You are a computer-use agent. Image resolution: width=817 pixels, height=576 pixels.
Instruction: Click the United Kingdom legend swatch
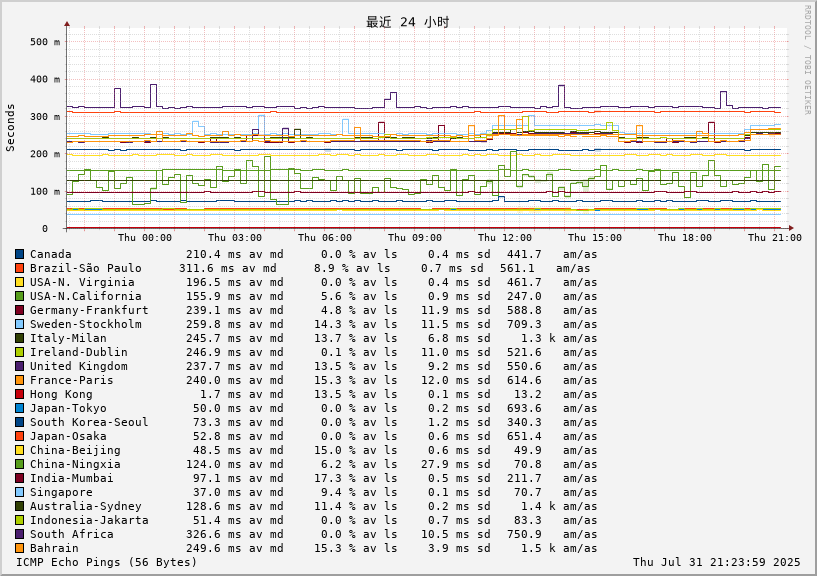(20, 366)
